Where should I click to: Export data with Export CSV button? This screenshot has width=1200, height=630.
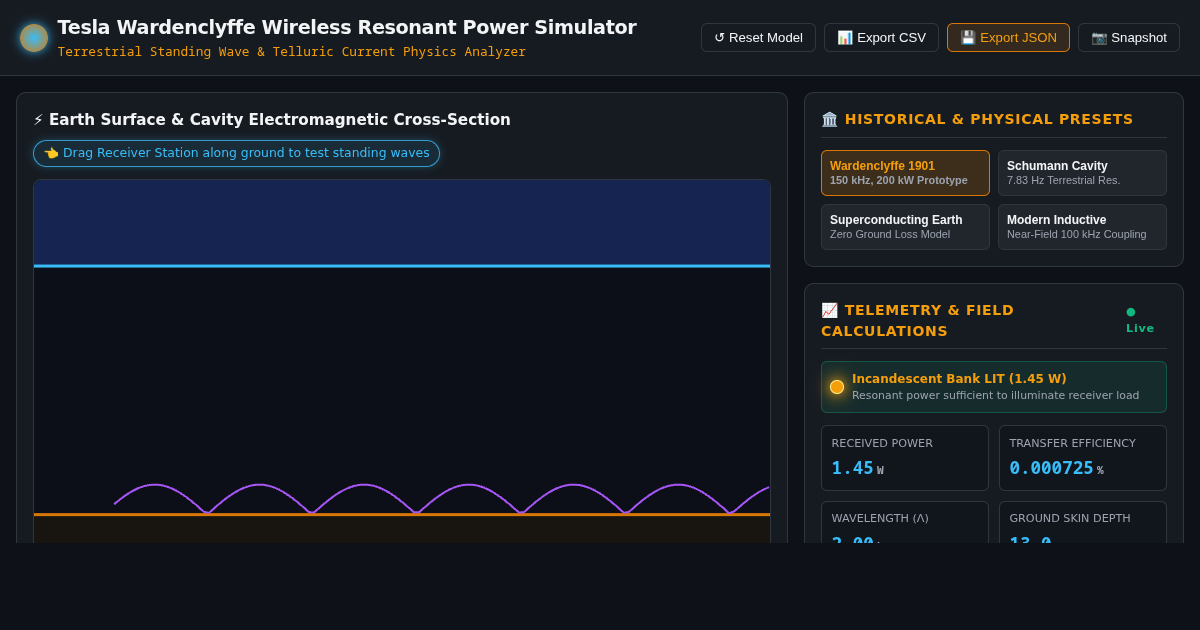pos(881,38)
